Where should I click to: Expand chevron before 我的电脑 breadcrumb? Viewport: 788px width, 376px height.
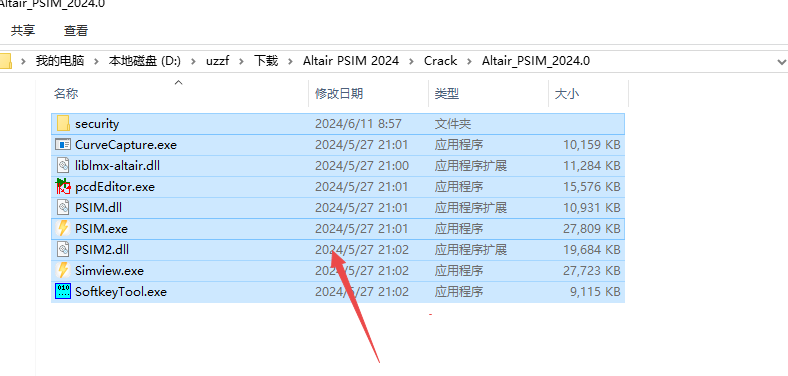(23, 61)
